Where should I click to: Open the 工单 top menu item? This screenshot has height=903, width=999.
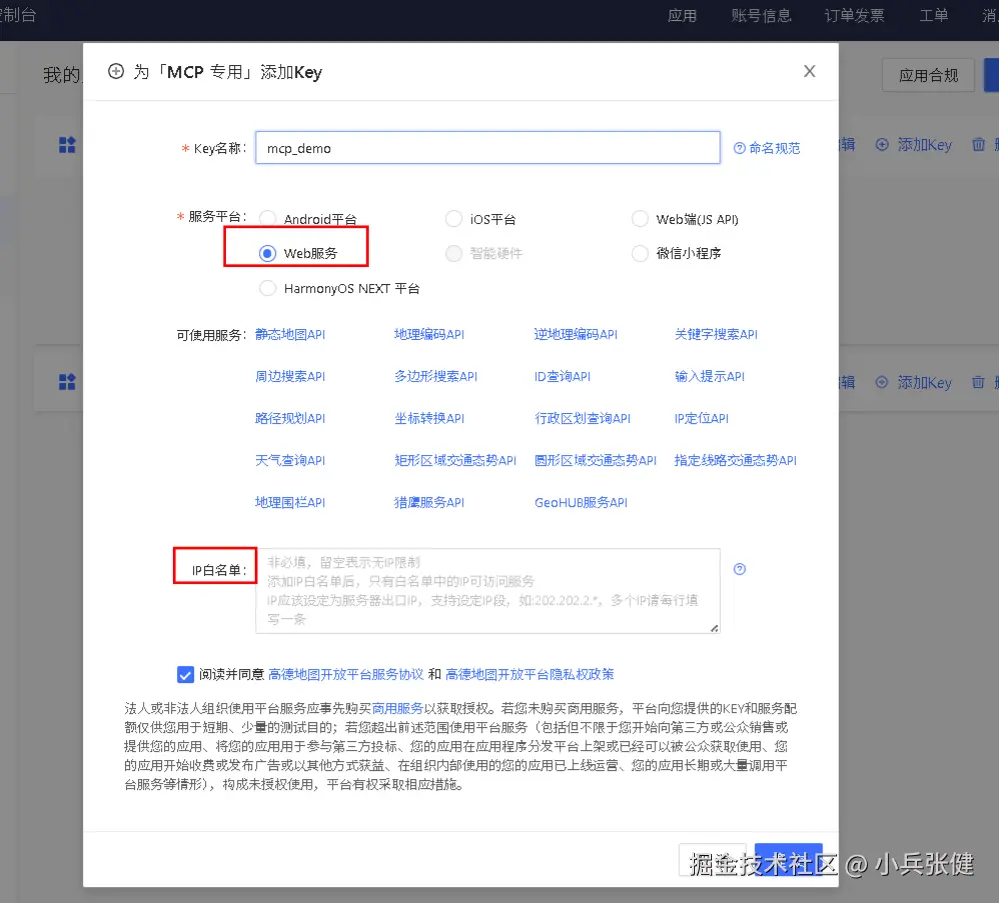933,15
